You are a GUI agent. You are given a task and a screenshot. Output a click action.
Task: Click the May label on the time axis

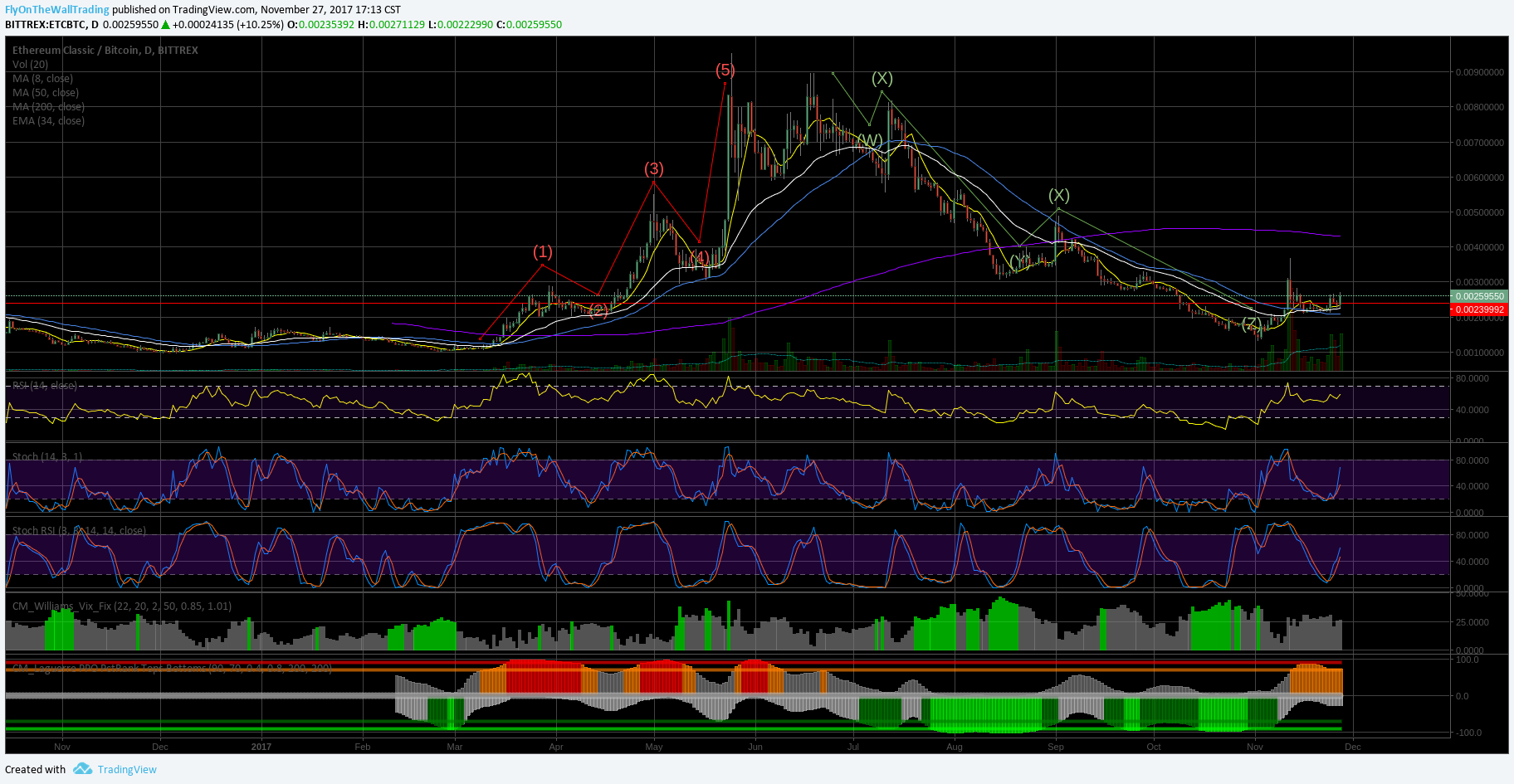(x=654, y=747)
